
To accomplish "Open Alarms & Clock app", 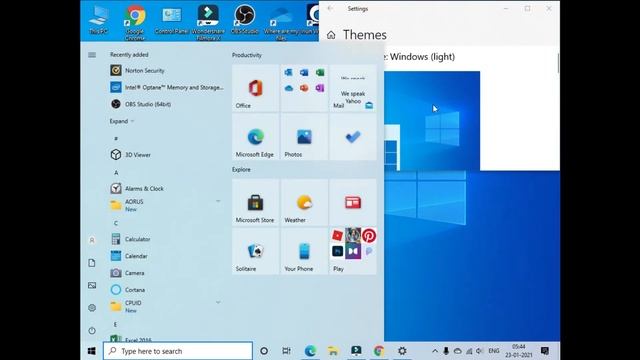I will 167,189.
